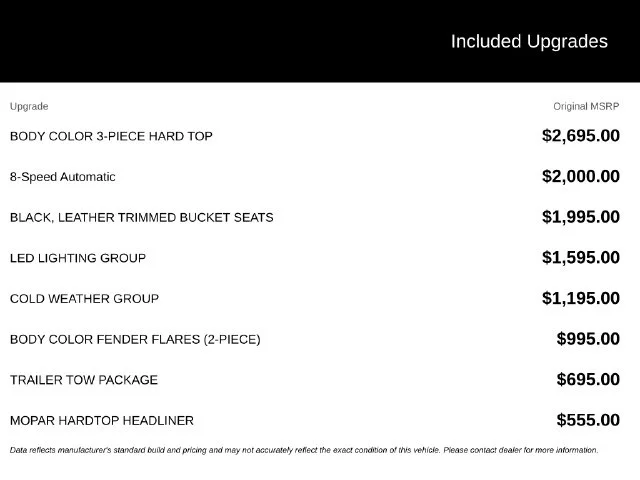Click the $555.00 price value
640x480 pixels.
coord(588,420)
